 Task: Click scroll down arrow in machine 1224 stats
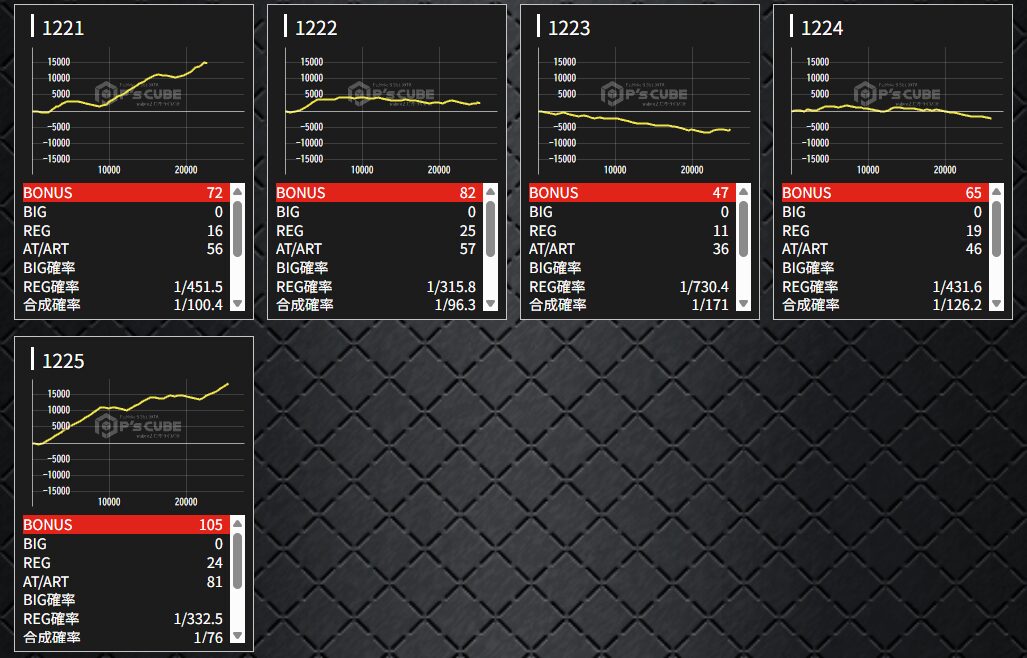tap(996, 304)
